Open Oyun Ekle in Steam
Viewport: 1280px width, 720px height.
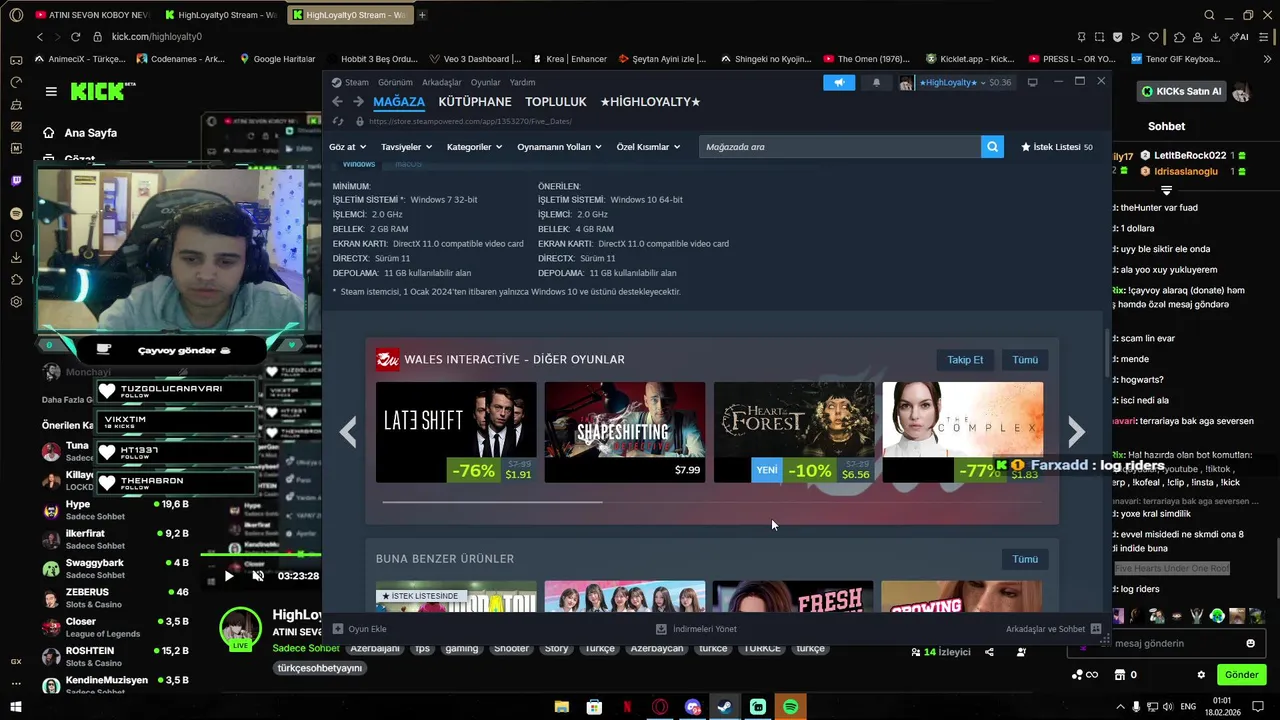(x=360, y=629)
